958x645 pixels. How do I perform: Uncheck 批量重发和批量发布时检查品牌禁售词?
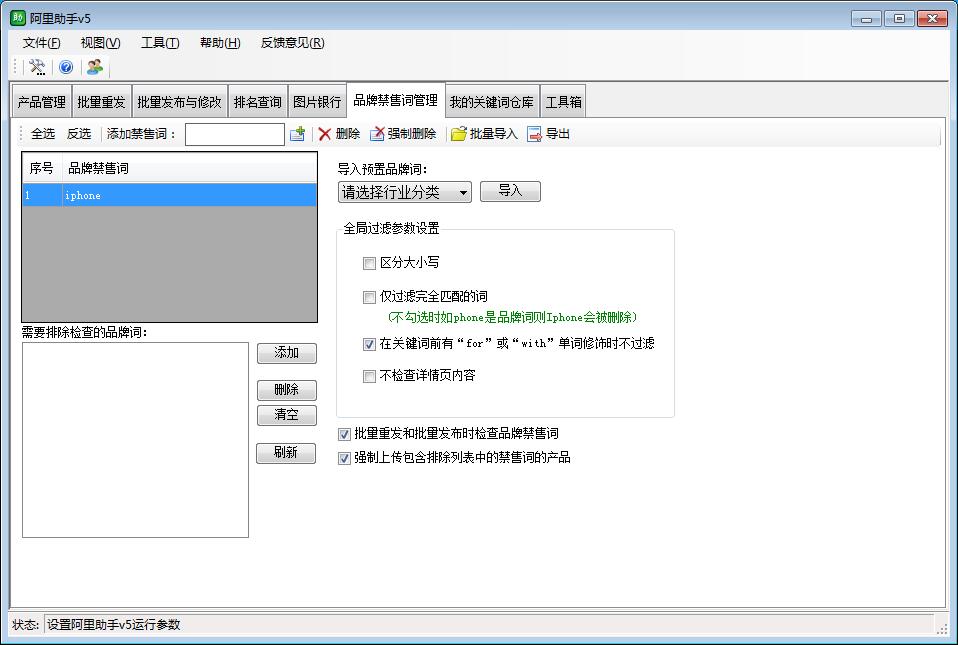(344, 434)
